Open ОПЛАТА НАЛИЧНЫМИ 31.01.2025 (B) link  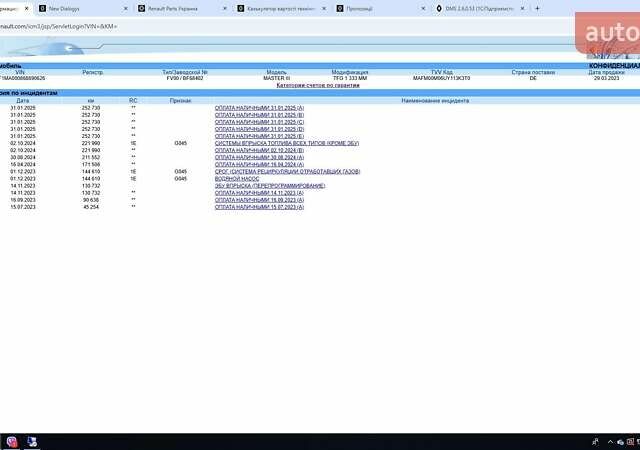click(x=259, y=115)
